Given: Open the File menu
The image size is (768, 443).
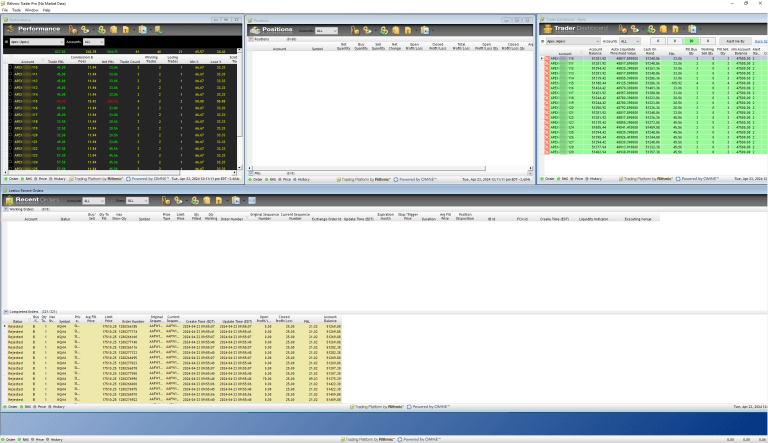Looking at the screenshot, I should click(5, 9).
